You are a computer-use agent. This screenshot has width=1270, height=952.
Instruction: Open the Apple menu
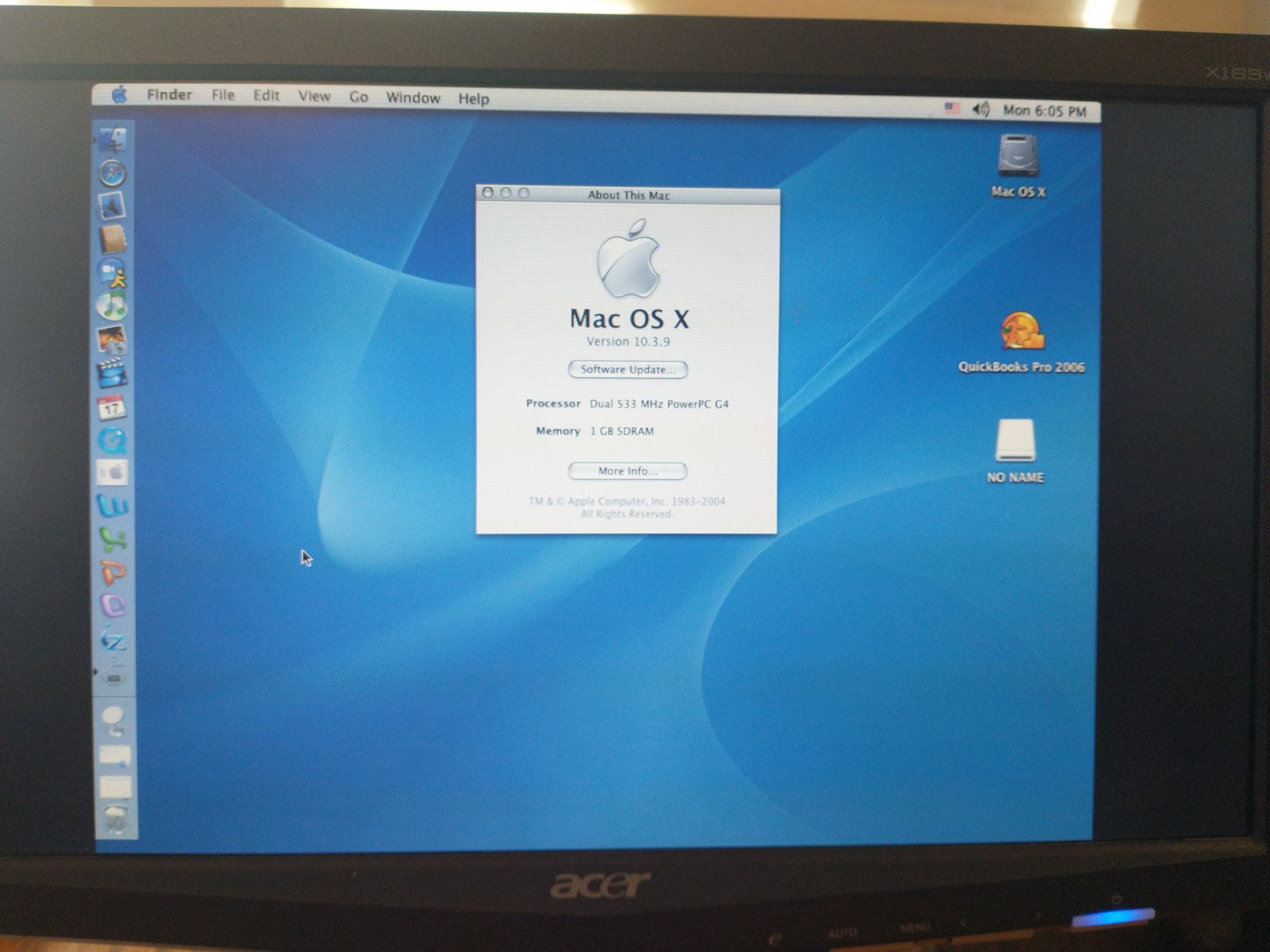point(119,95)
